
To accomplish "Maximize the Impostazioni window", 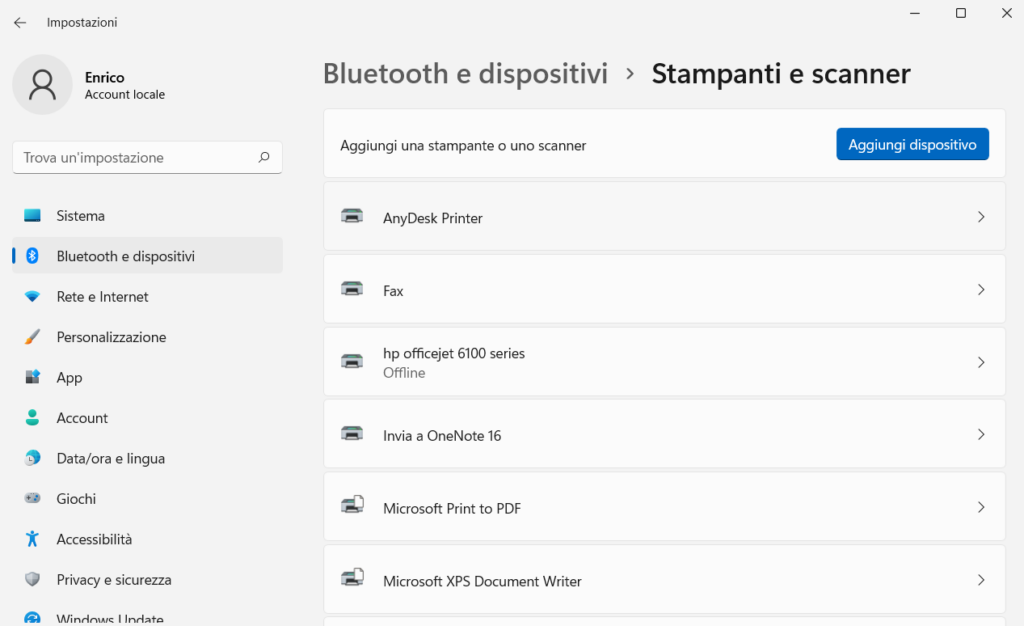I will click(961, 13).
